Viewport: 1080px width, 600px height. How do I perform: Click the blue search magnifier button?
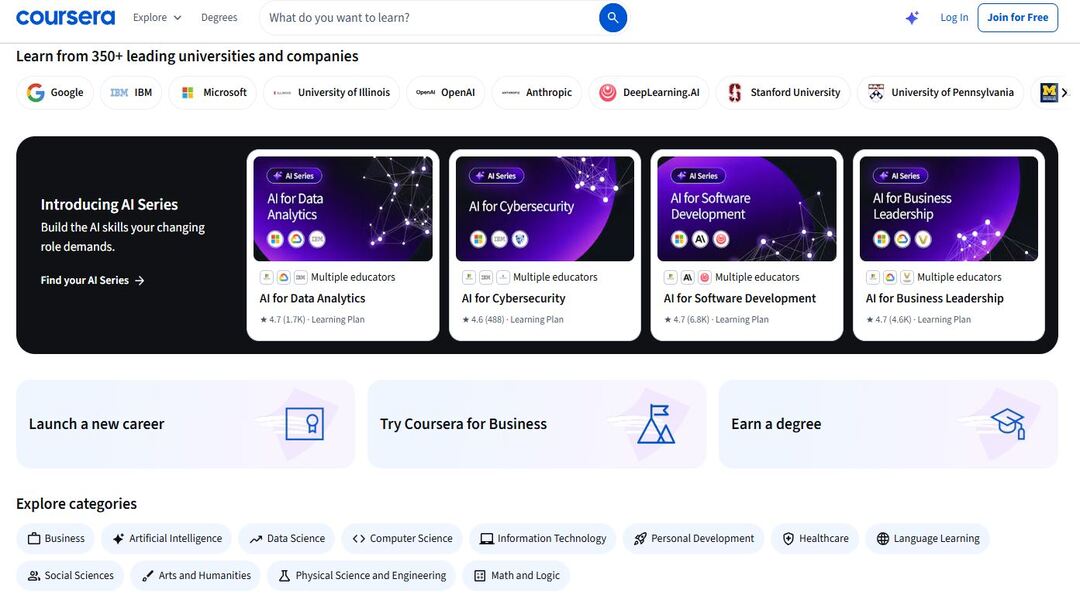pyautogui.click(x=612, y=18)
